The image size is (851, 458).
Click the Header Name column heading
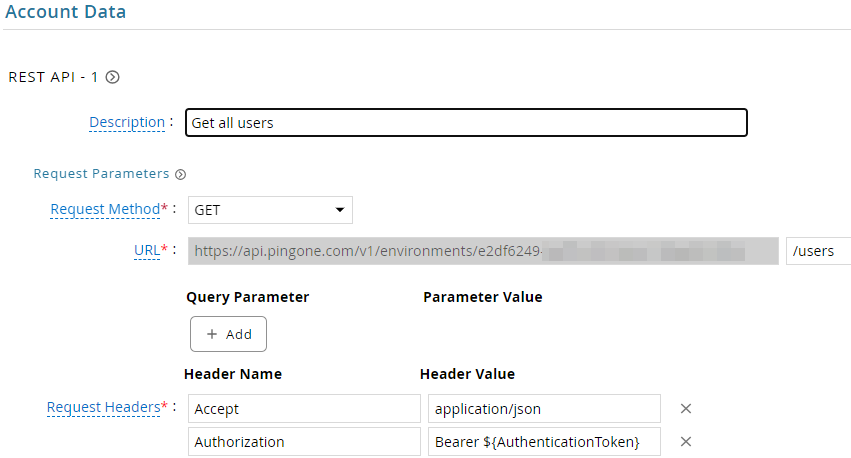233,374
